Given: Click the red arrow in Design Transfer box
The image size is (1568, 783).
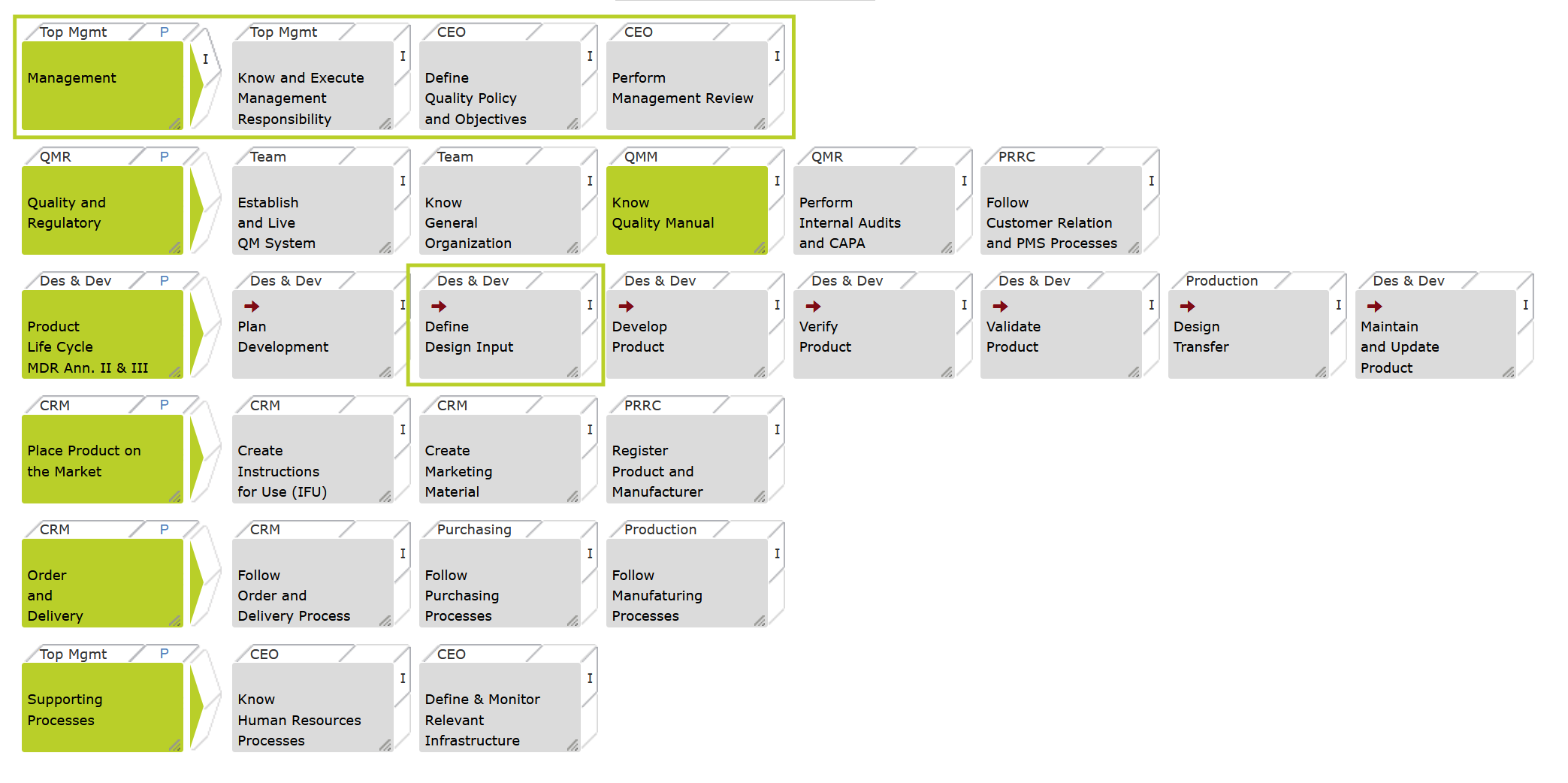Looking at the screenshot, I should (x=1187, y=306).
